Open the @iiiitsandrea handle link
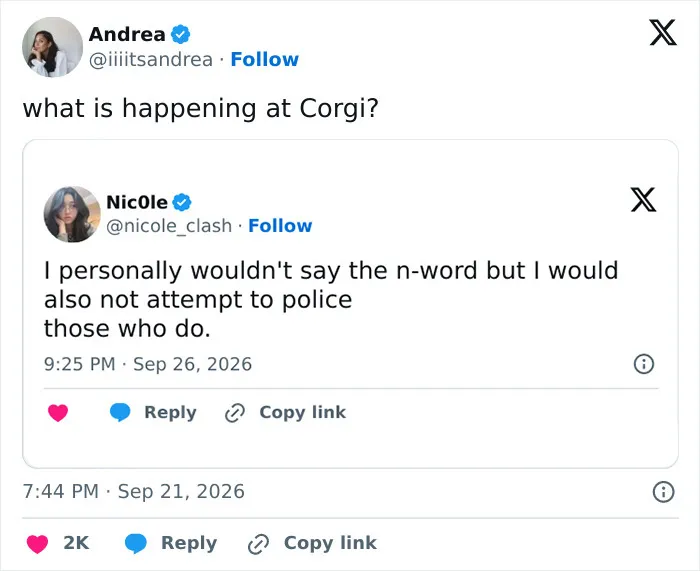Viewport: 700px width, 571px height. point(151,59)
